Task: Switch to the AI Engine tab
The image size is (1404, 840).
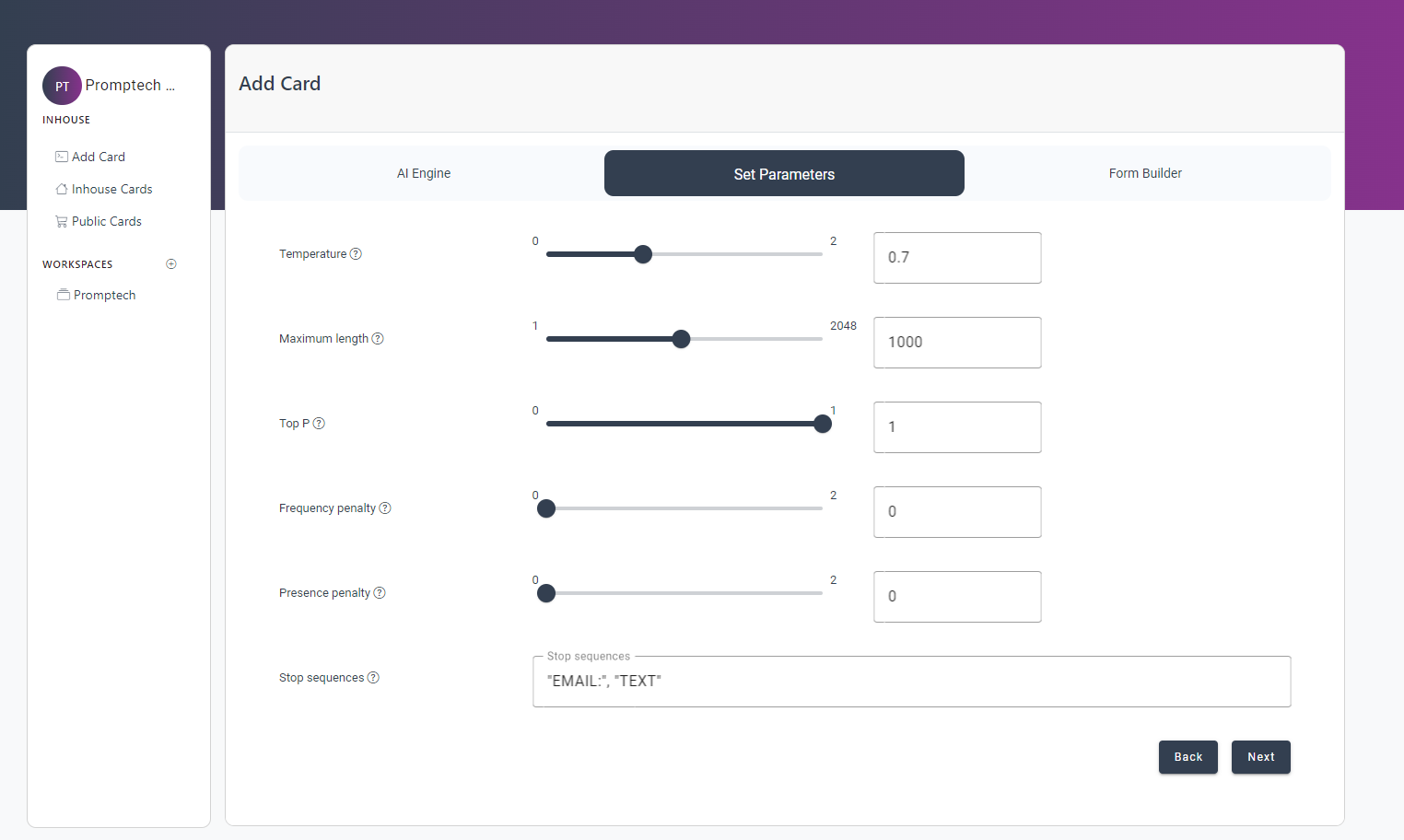Action: pyautogui.click(x=424, y=173)
